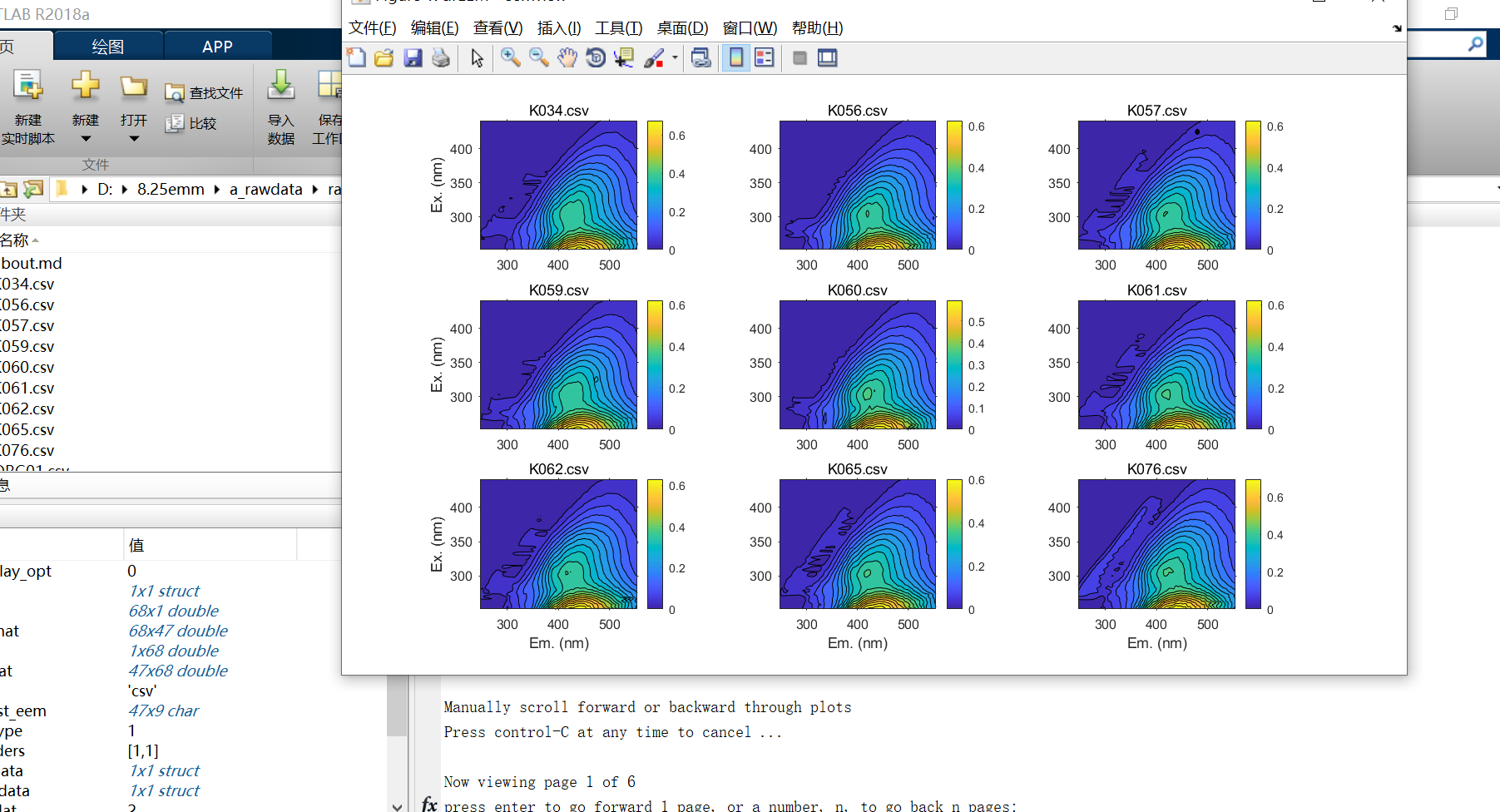Expand path arrow after 8.25emm

coord(216,190)
